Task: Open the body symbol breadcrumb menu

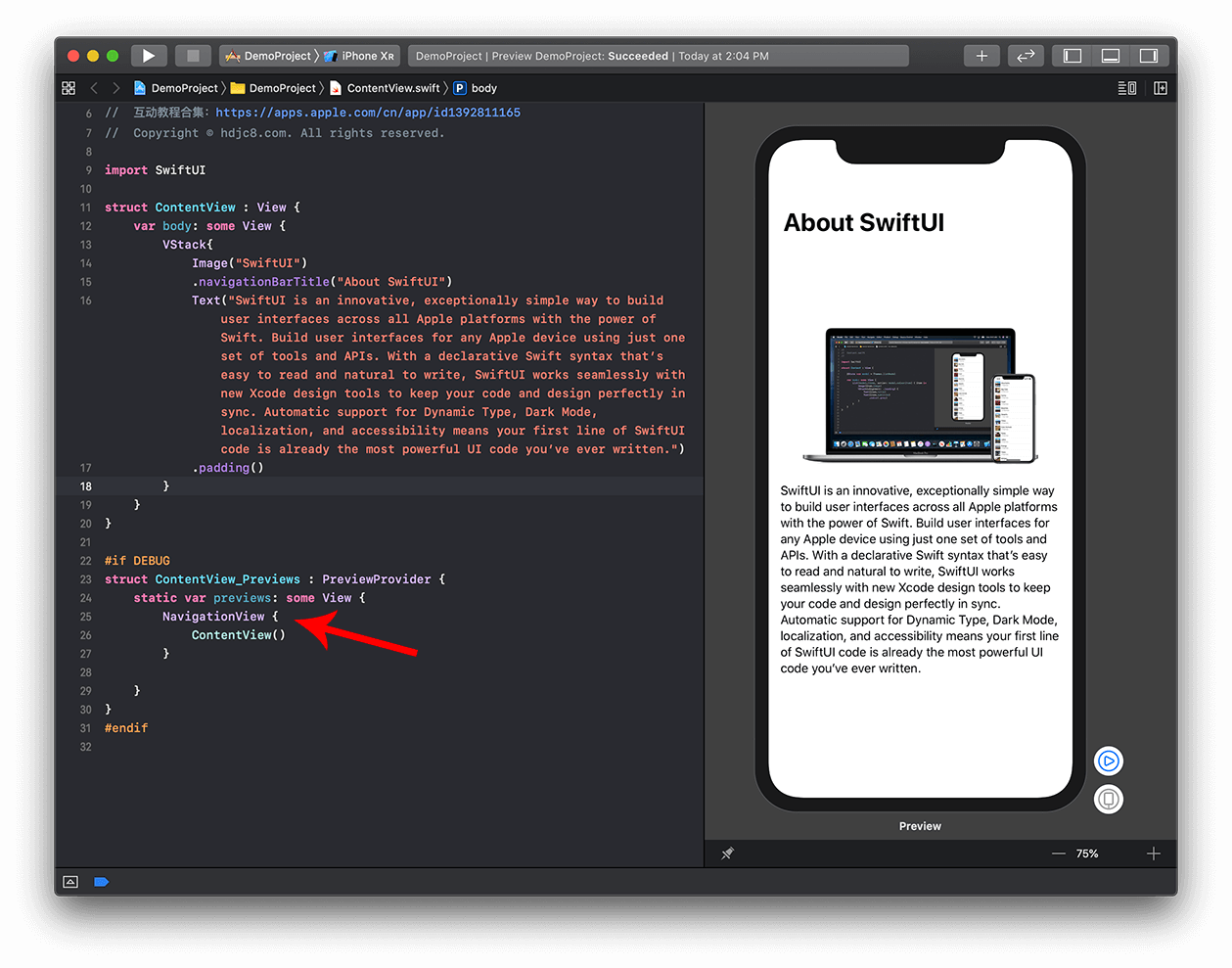Action: point(476,88)
